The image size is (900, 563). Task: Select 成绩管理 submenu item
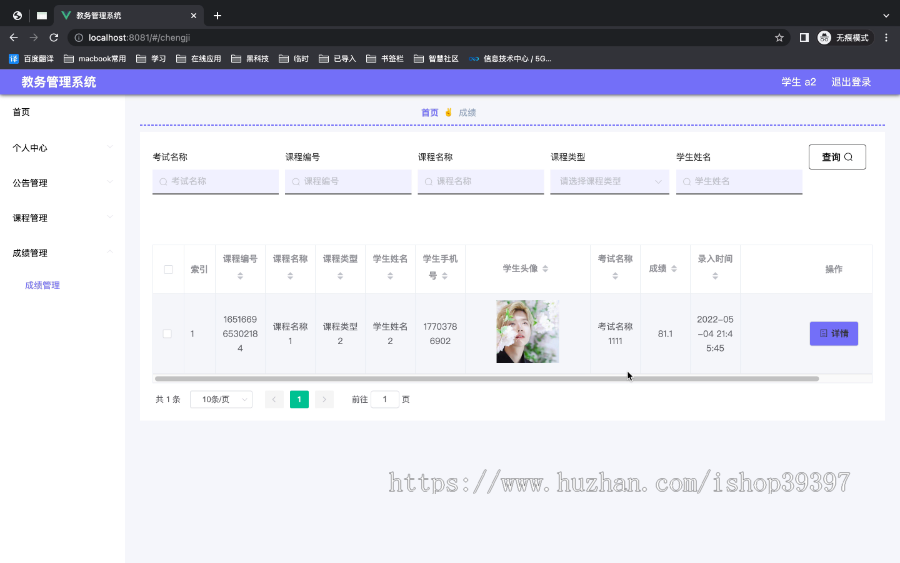42,285
